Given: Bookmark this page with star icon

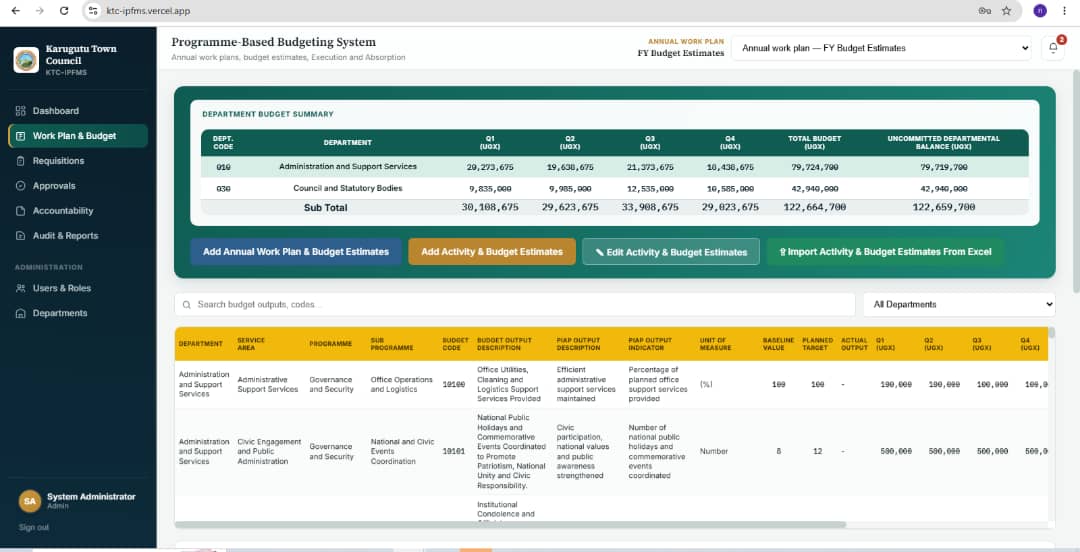Looking at the screenshot, I should coord(1006,10).
